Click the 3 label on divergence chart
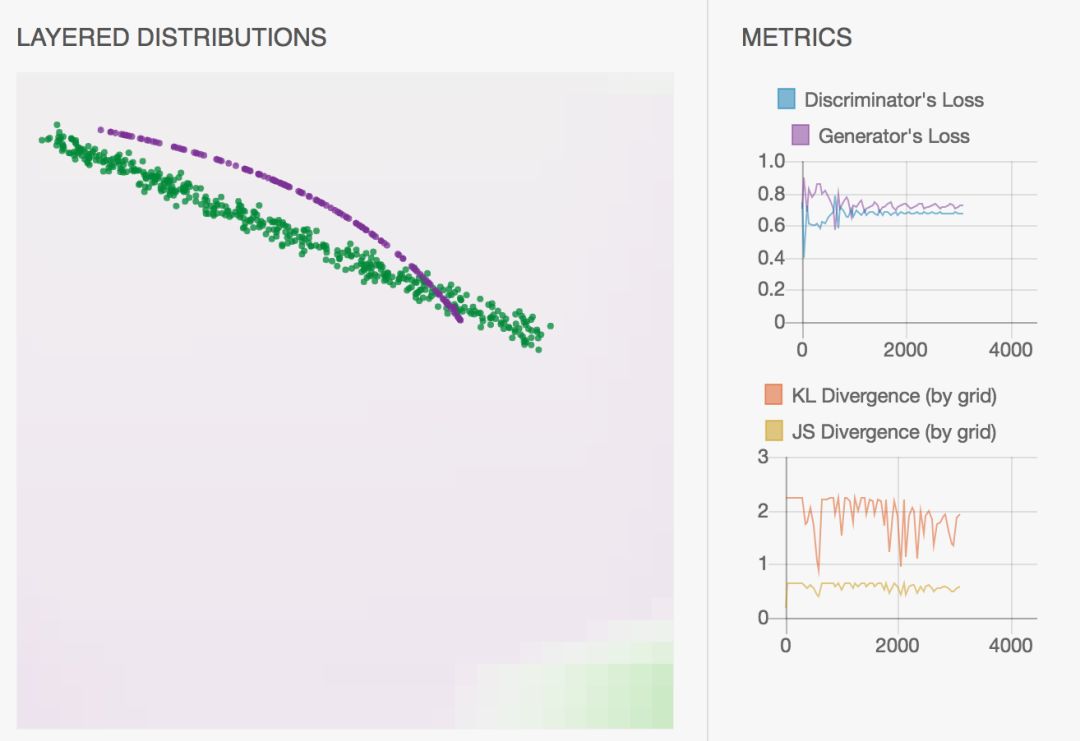The image size is (1080, 741). pyautogui.click(x=762, y=457)
